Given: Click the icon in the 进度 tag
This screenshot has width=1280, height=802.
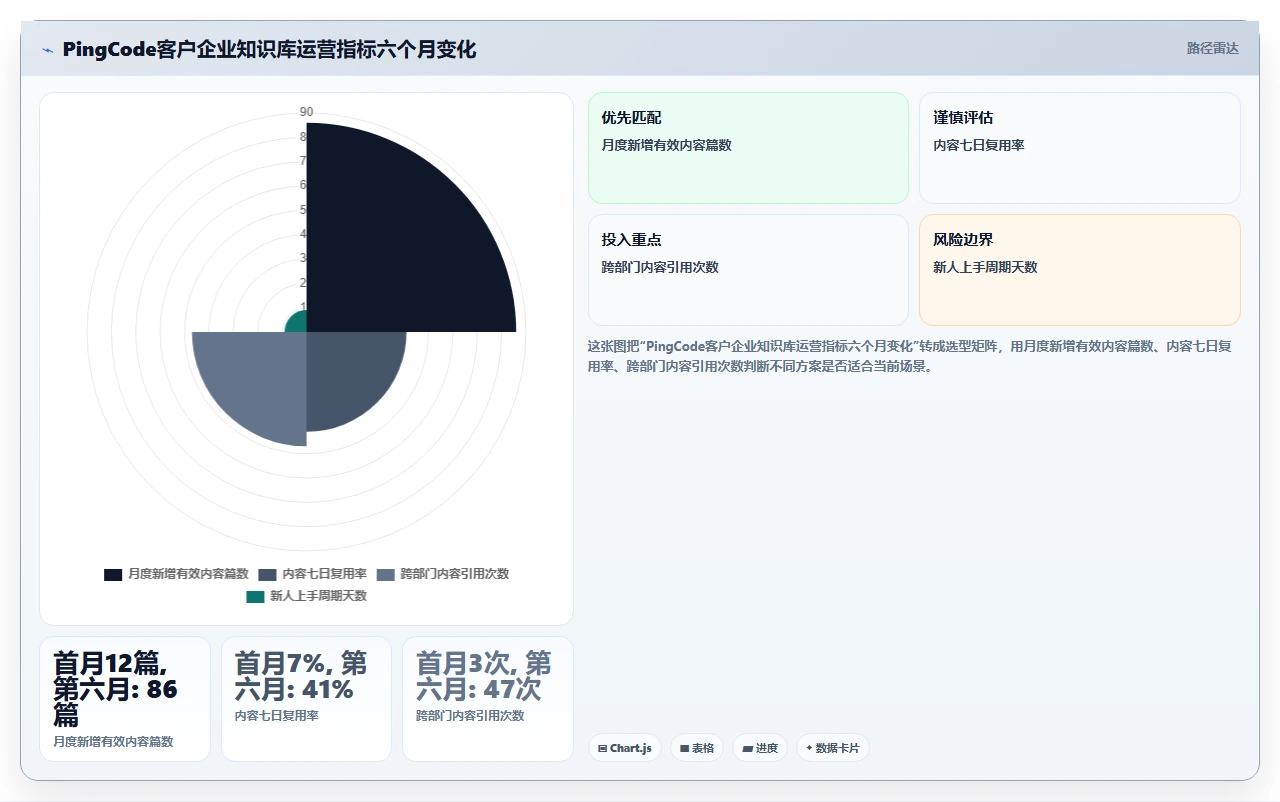Looking at the screenshot, I should [x=747, y=748].
